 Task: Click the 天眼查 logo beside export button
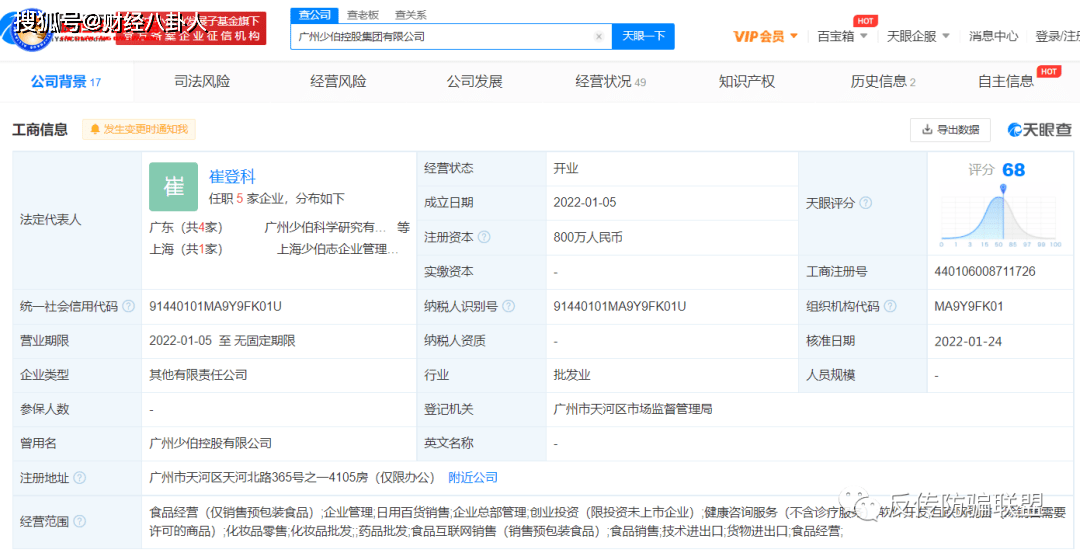[x=1038, y=130]
